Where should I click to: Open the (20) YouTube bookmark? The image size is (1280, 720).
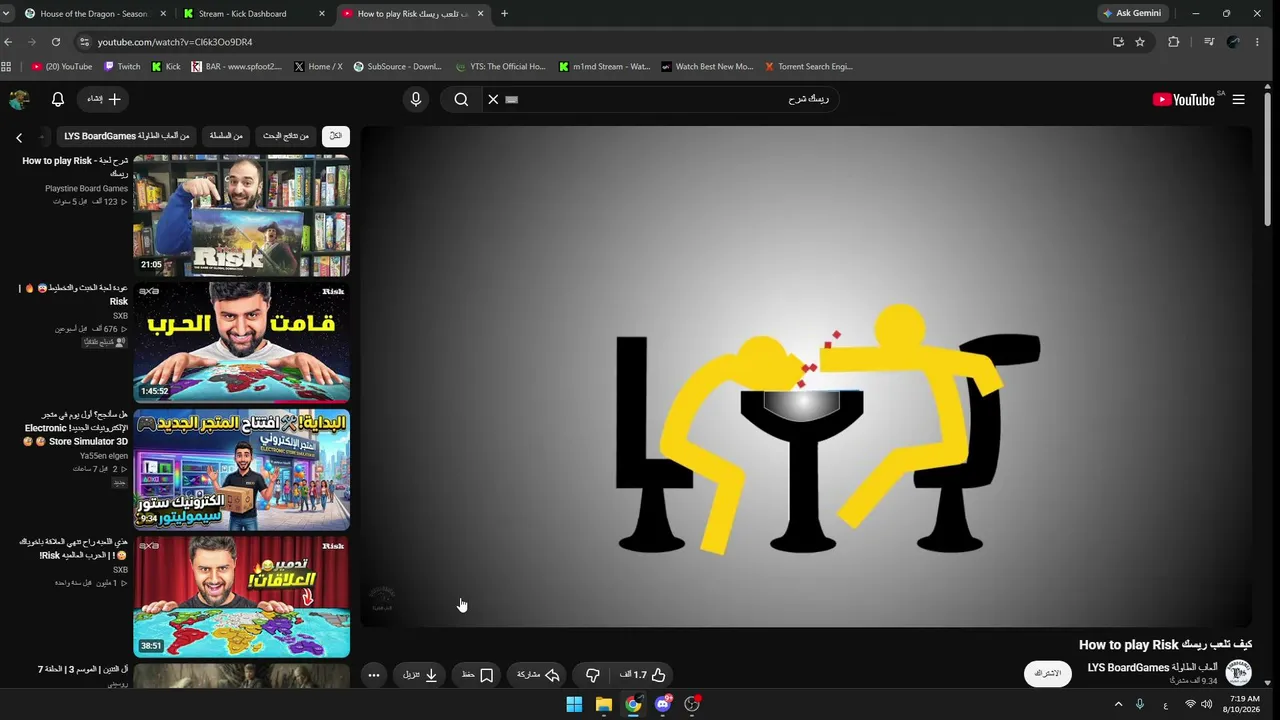[x=62, y=67]
